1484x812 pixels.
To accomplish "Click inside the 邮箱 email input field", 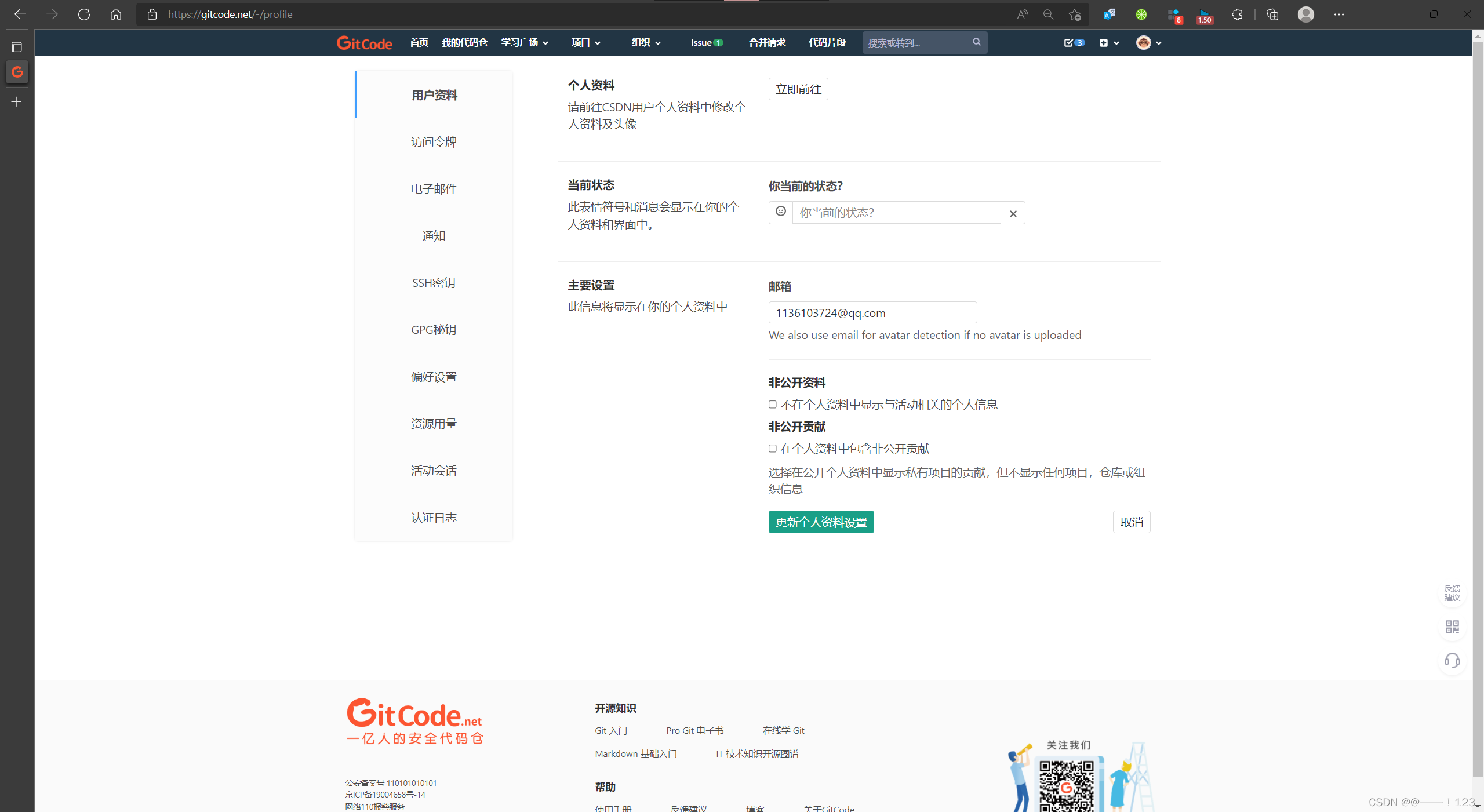I will click(872, 312).
